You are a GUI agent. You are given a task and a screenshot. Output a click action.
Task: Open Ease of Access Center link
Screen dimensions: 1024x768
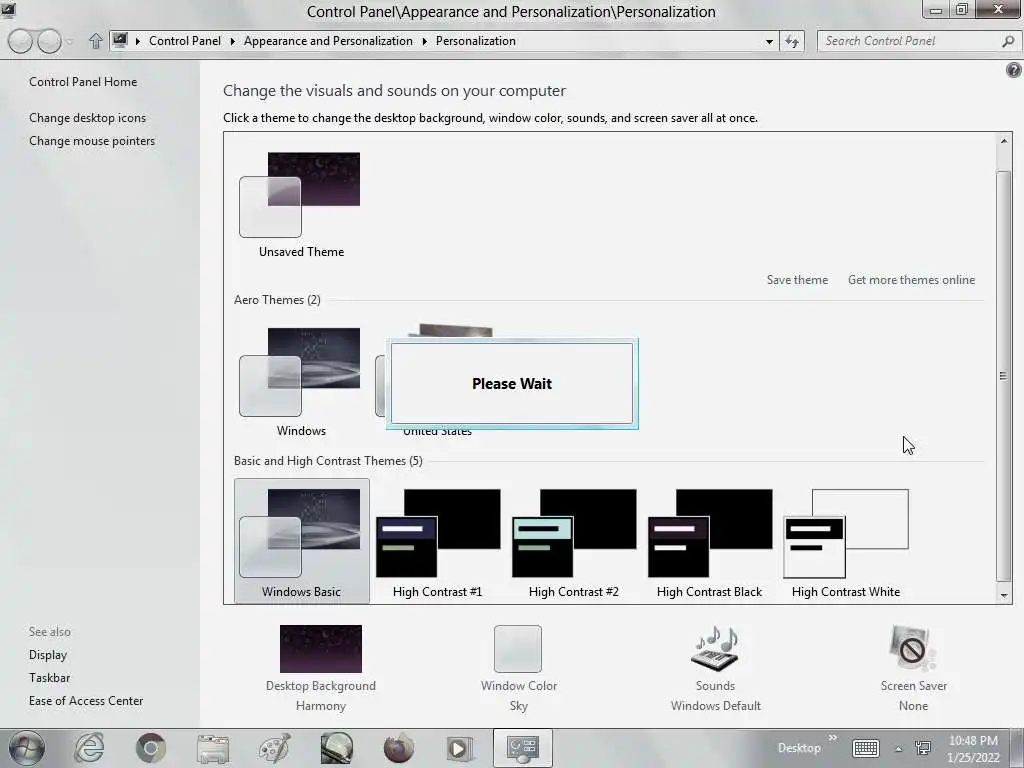tap(86, 701)
